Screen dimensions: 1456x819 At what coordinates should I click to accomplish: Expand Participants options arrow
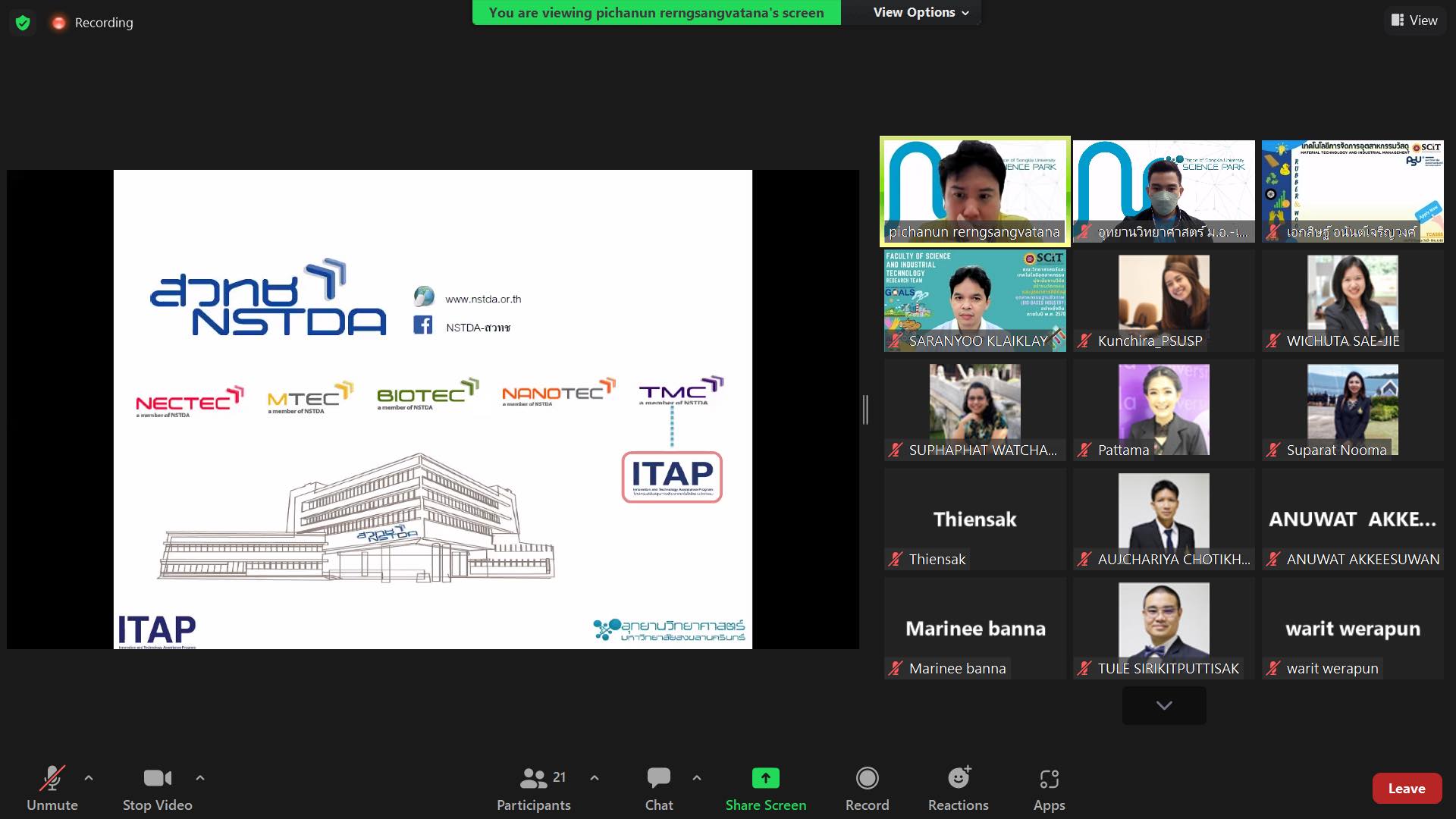[595, 778]
